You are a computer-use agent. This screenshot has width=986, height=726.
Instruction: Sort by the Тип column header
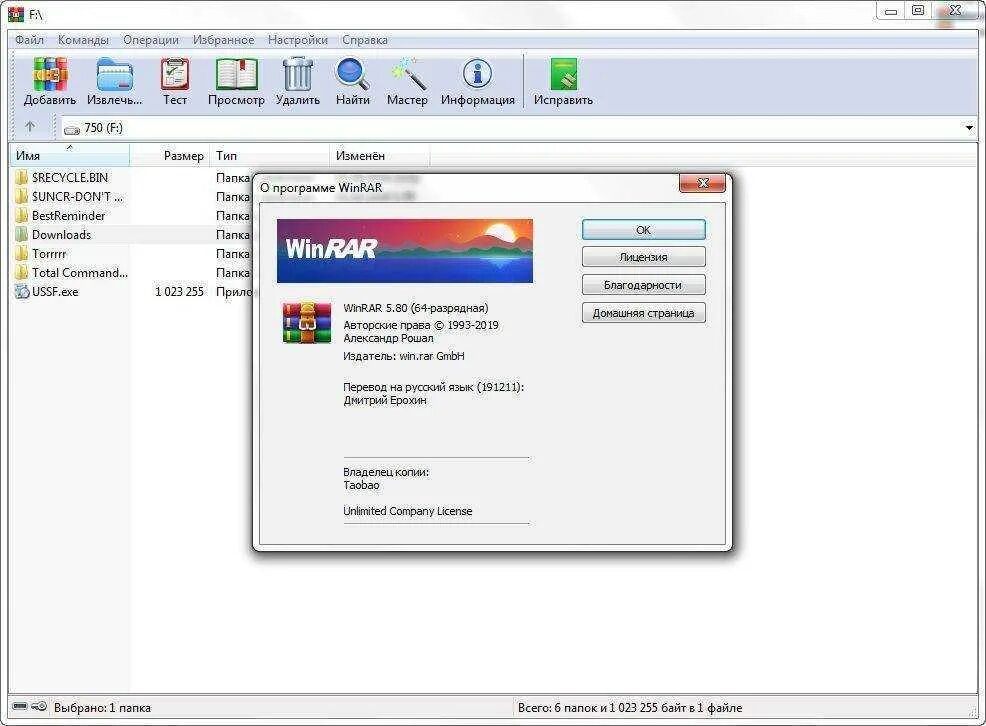[x=269, y=155]
